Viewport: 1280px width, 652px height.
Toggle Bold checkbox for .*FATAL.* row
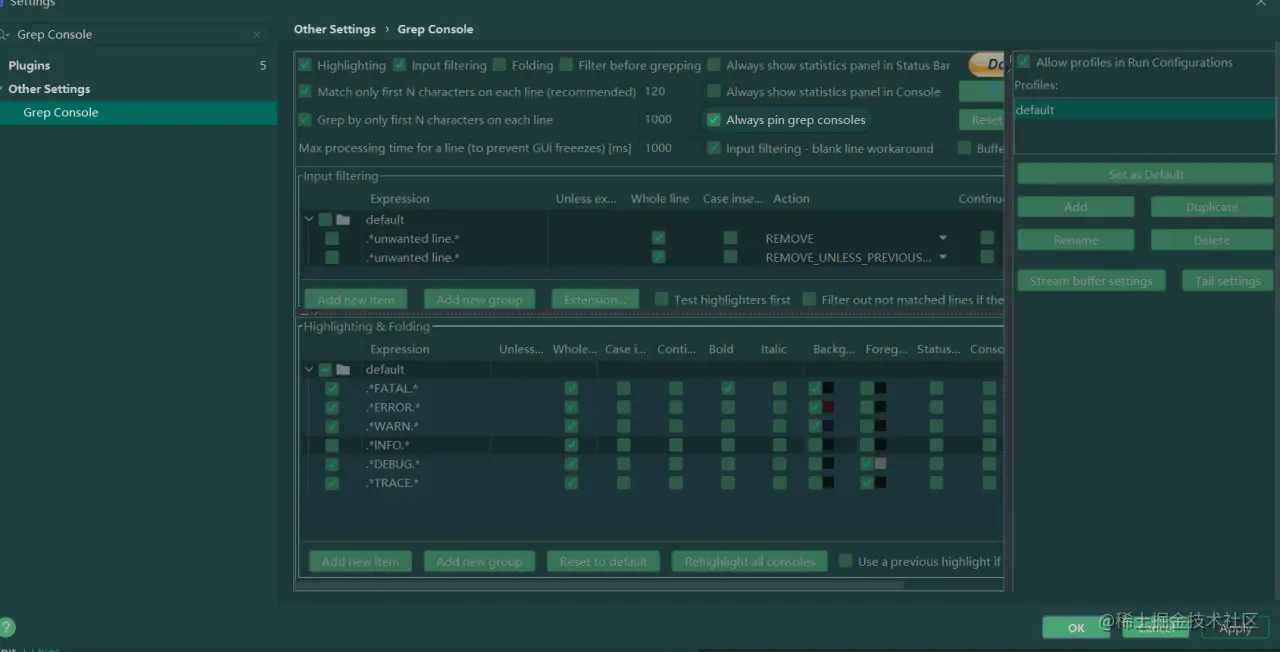[x=728, y=388]
